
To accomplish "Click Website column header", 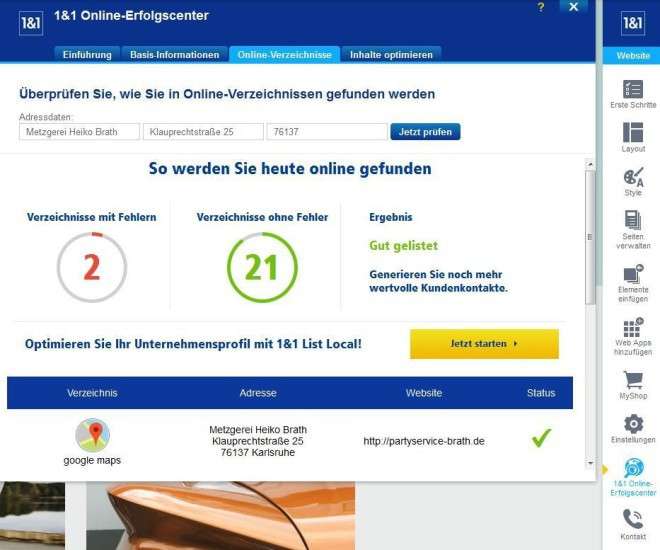I will pyautogui.click(x=424, y=393).
